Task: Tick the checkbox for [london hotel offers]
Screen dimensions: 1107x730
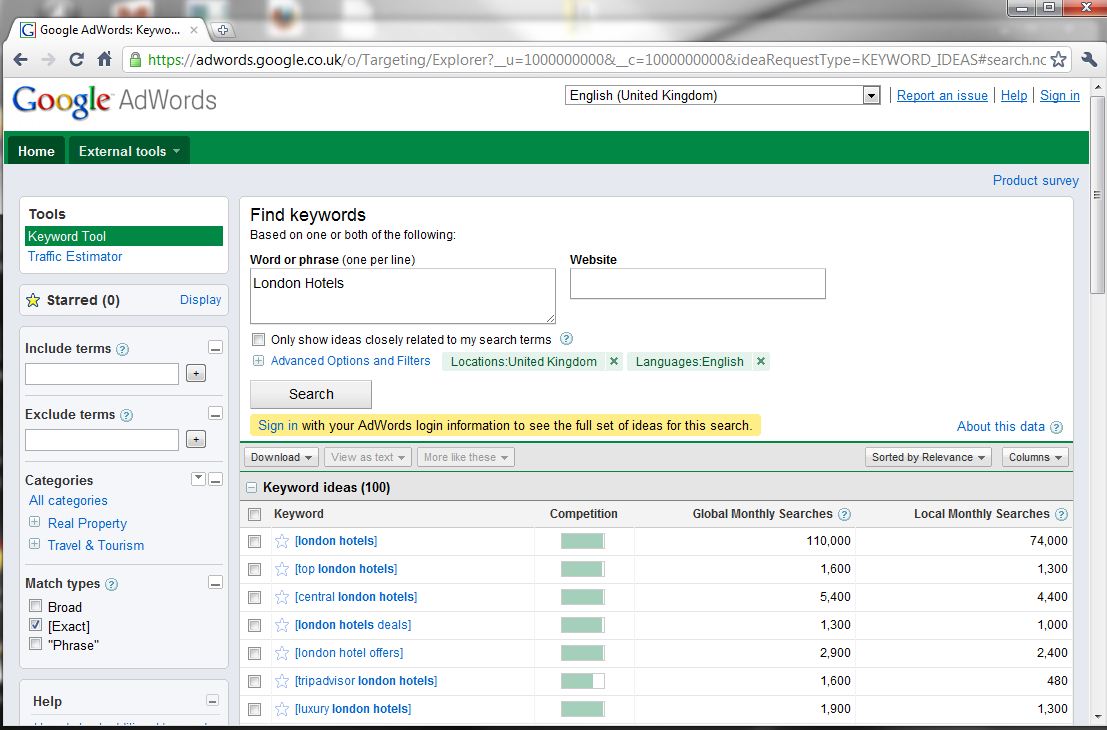Action: coord(255,654)
